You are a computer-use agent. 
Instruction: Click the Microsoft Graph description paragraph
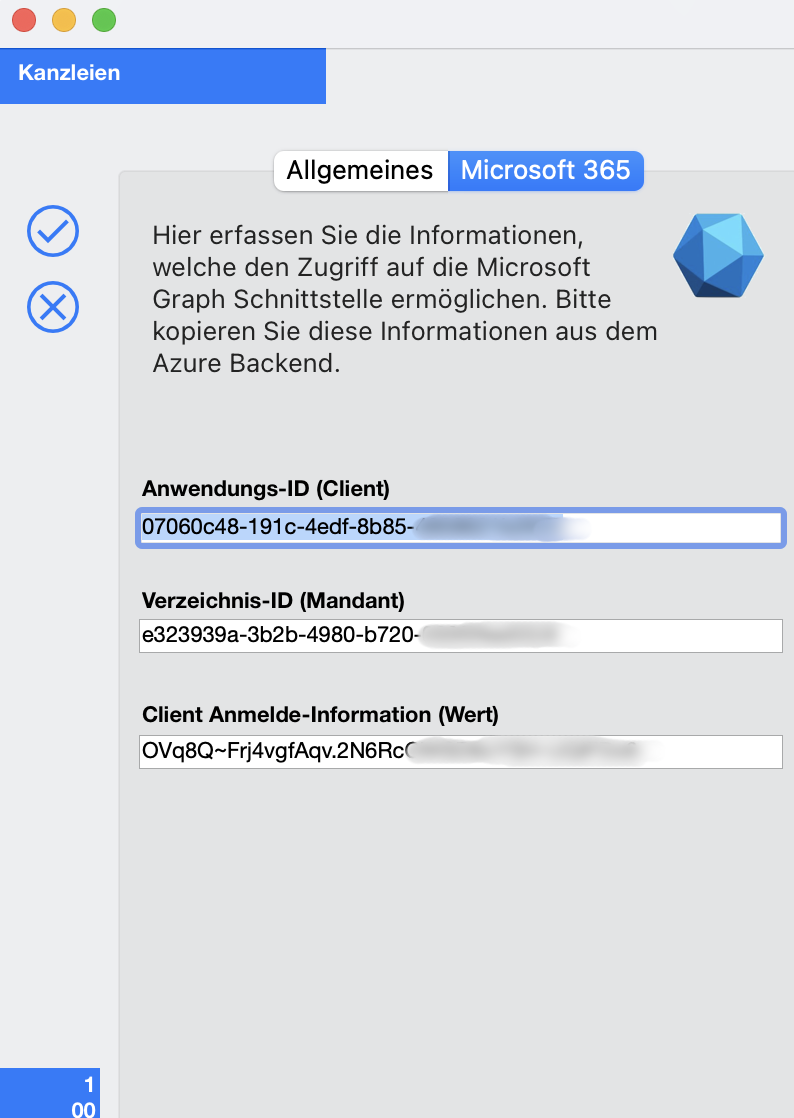(x=405, y=299)
